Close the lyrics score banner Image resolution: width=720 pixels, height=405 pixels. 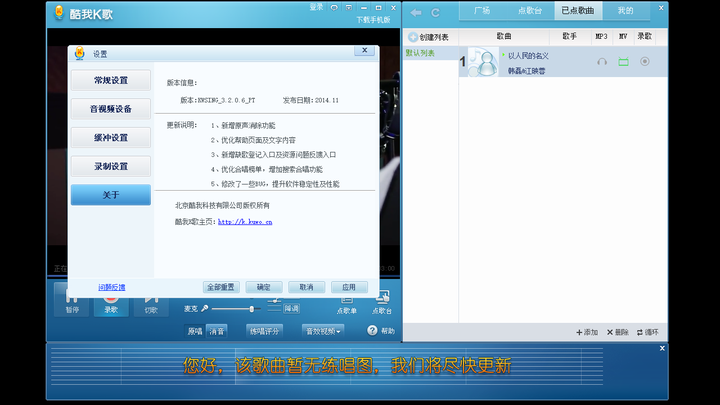tap(662, 349)
